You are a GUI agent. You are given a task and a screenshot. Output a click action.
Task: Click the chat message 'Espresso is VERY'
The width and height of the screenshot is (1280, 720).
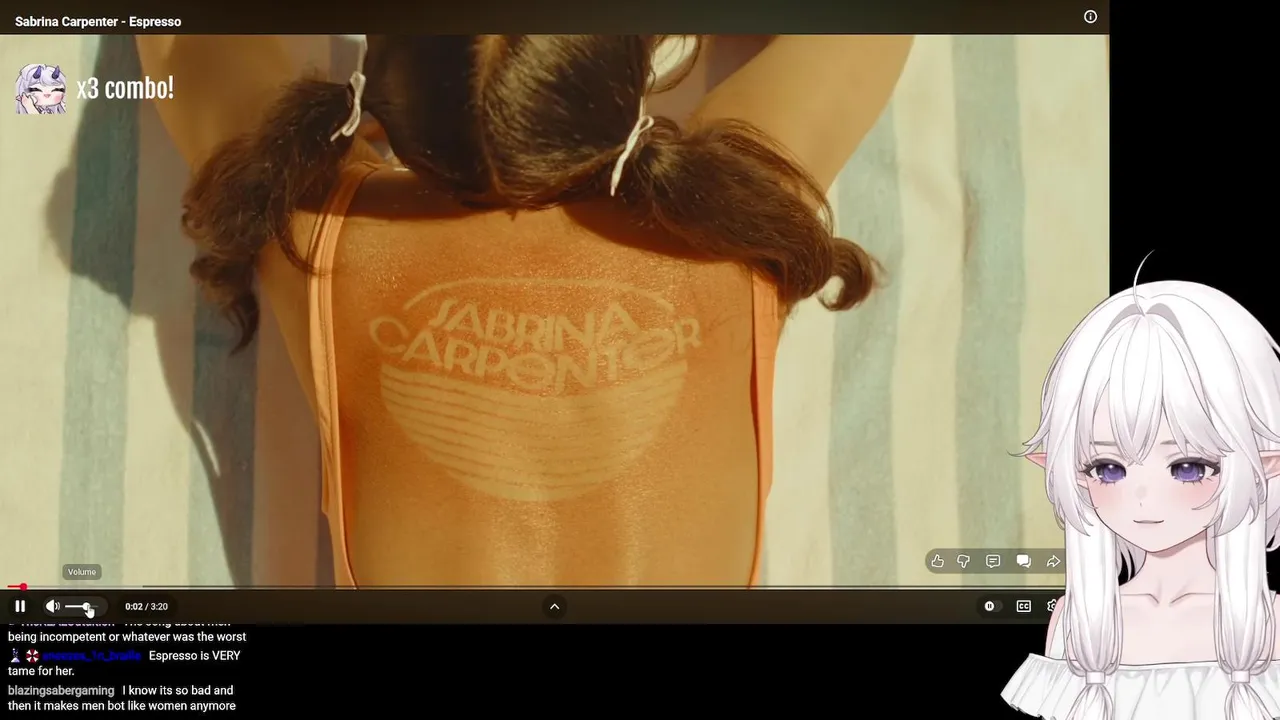(195, 656)
